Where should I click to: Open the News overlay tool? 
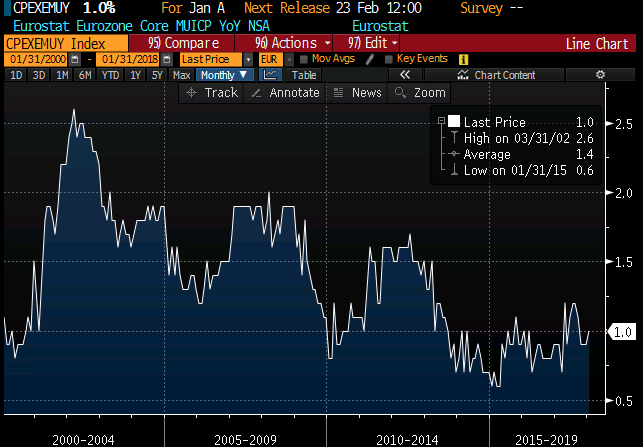[x=356, y=92]
